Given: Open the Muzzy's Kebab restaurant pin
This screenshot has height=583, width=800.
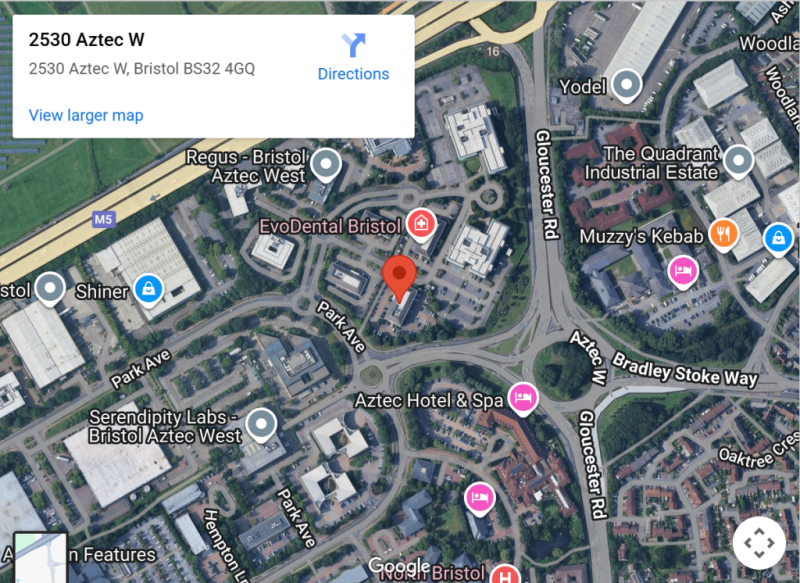Looking at the screenshot, I should (x=723, y=235).
